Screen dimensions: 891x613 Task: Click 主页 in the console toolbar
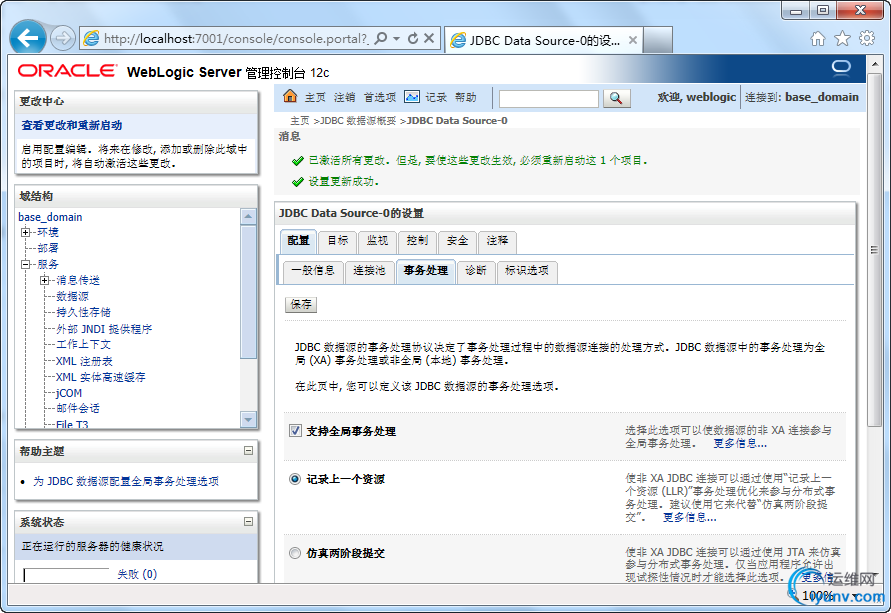click(x=315, y=97)
